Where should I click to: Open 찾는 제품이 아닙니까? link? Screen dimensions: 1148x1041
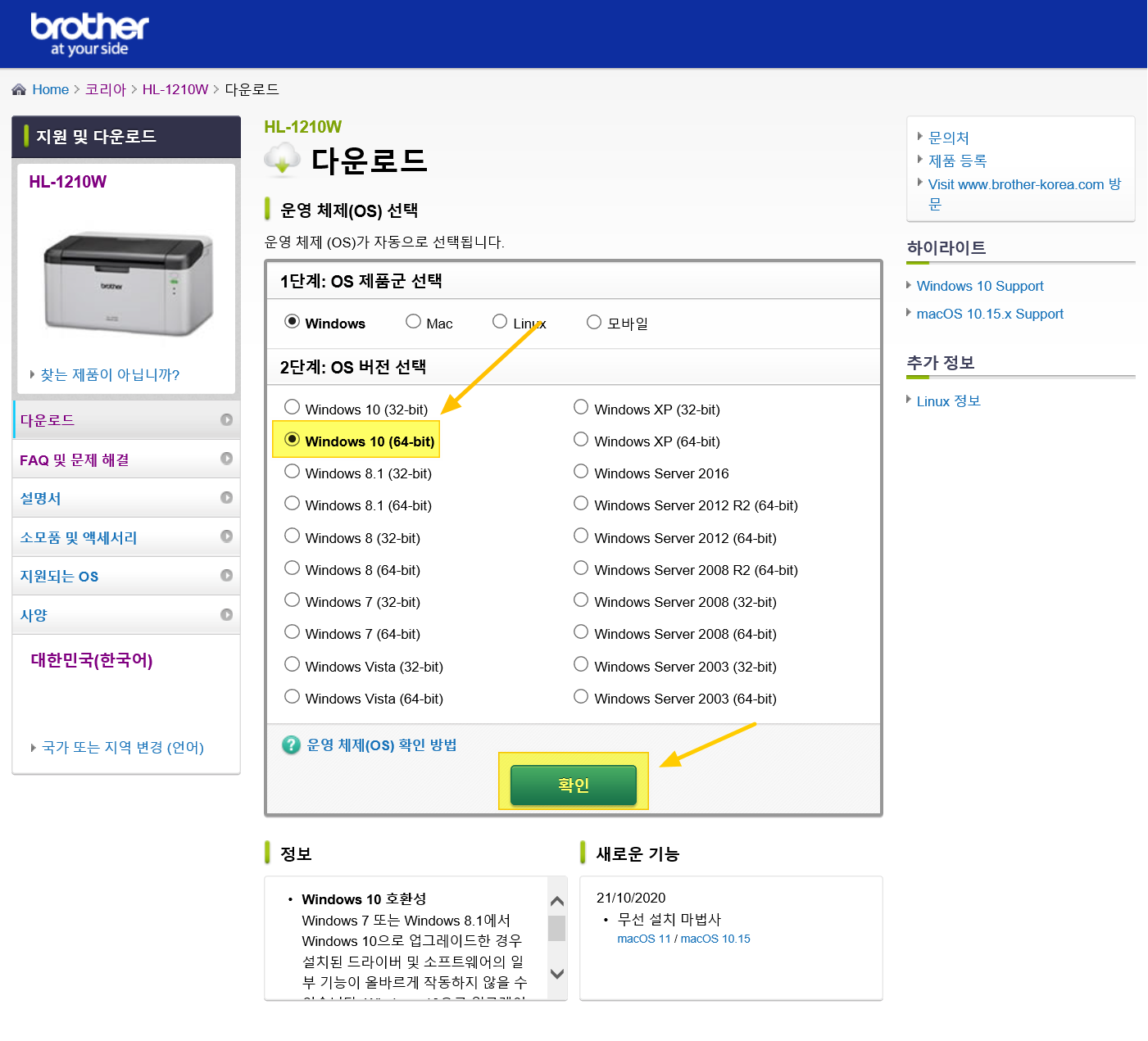tap(110, 374)
